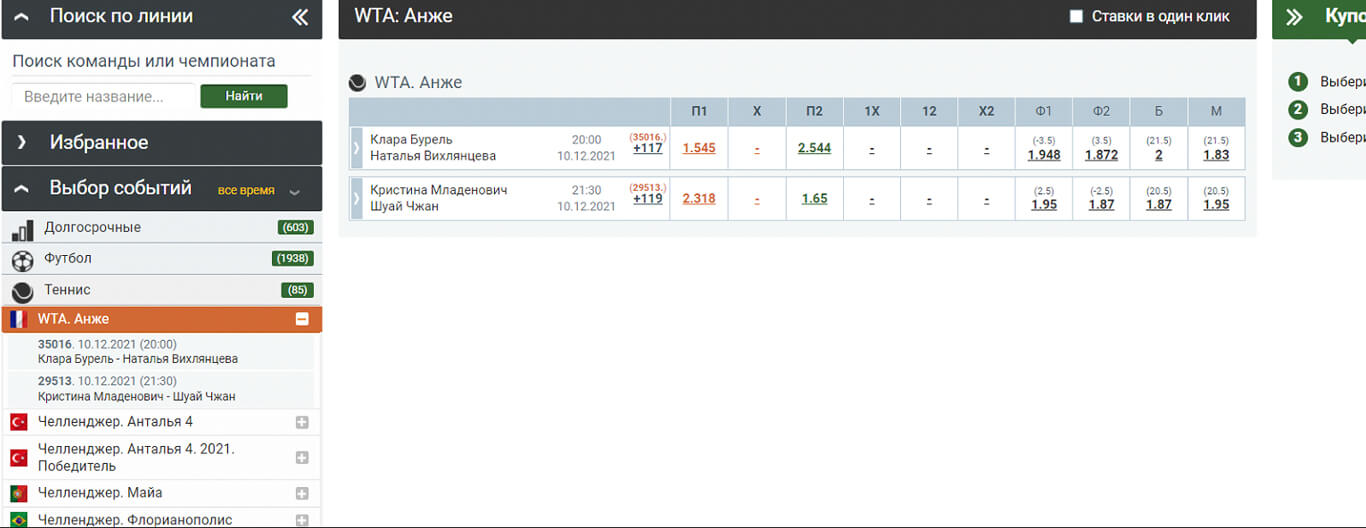Expand Челленджер. Майа with plus icon
Viewport: 1366px width, 528px height.
[302, 493]
